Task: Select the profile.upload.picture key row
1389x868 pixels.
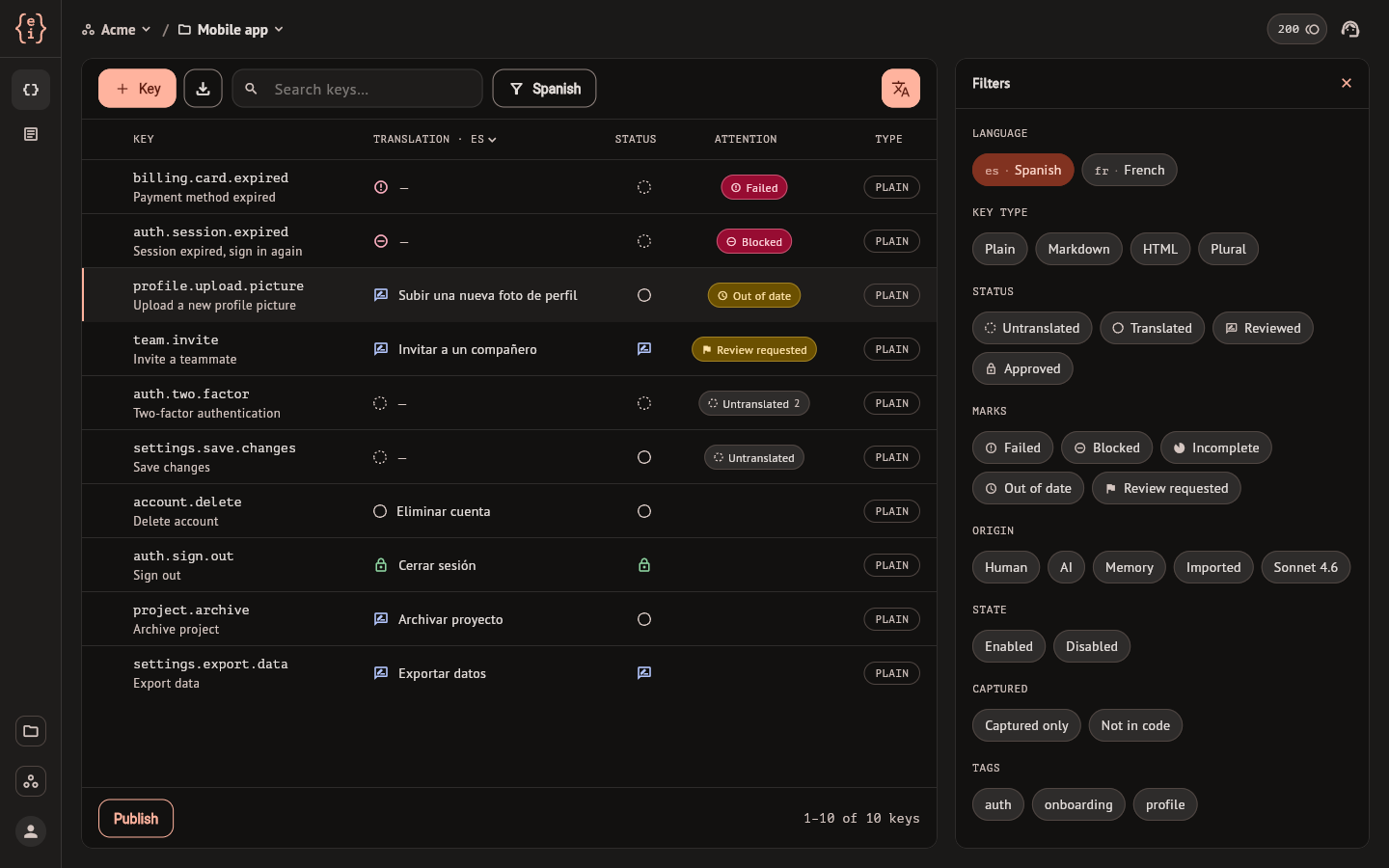Action: point(509,295)
